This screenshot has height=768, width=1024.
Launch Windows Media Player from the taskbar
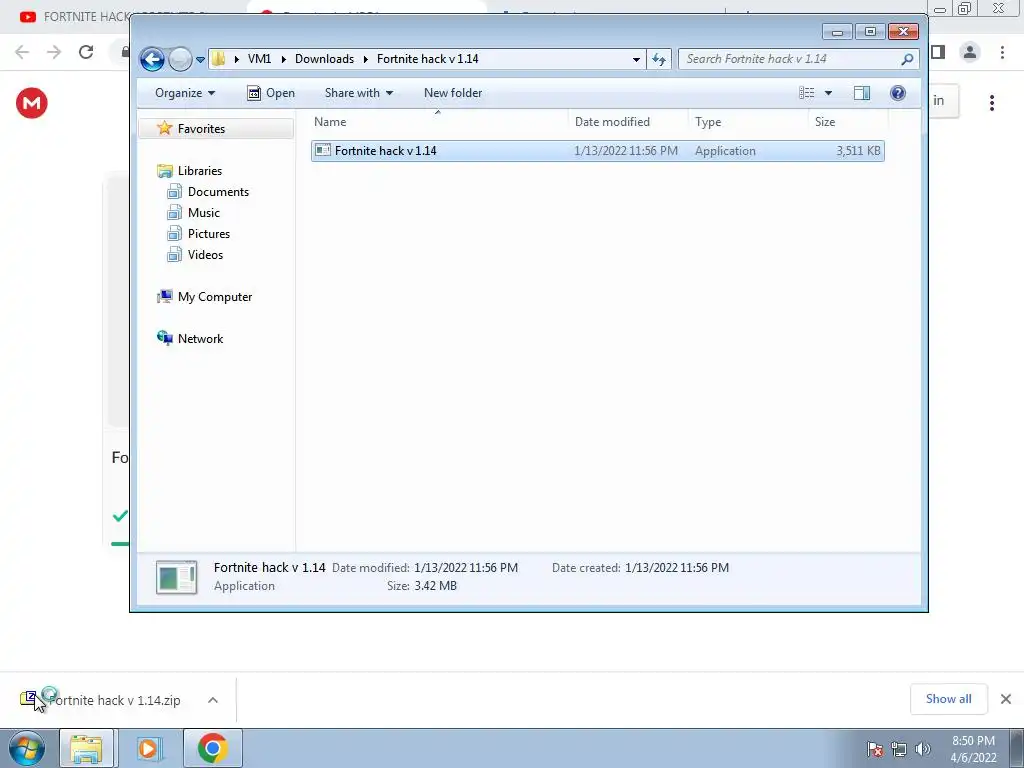(x=148, y=748)
